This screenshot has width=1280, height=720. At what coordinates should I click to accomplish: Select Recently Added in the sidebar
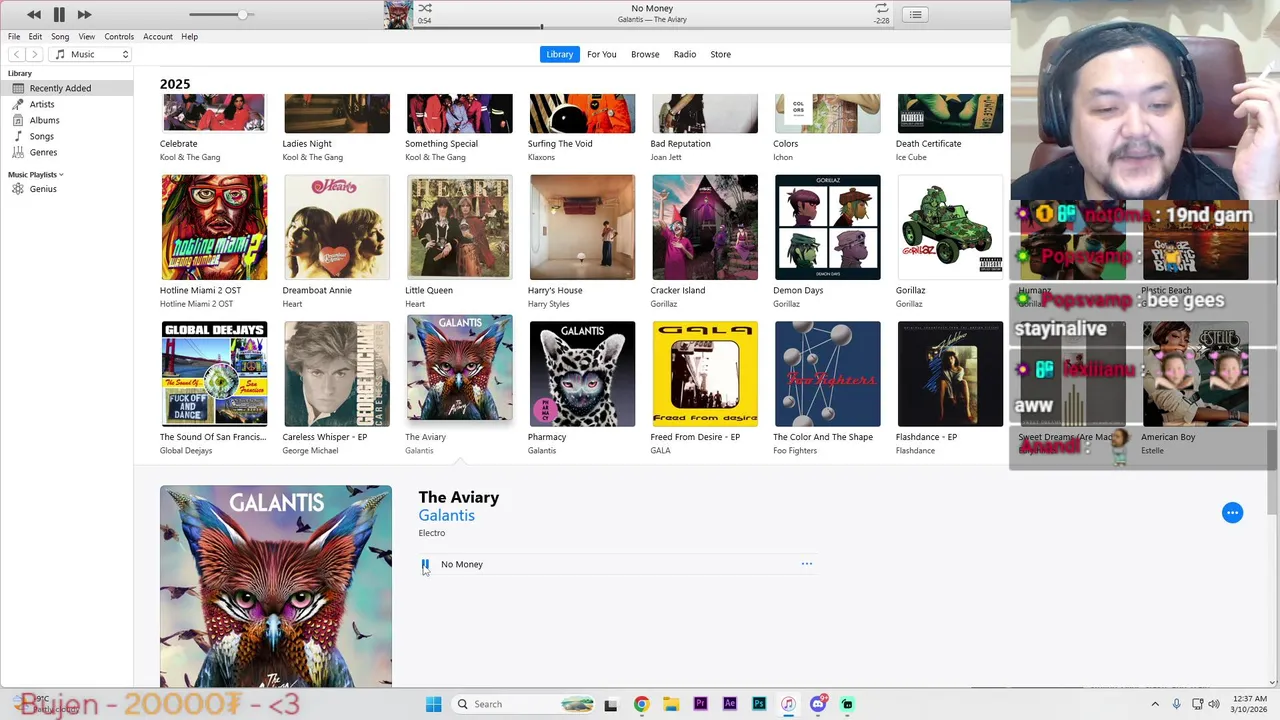[66, 88]
